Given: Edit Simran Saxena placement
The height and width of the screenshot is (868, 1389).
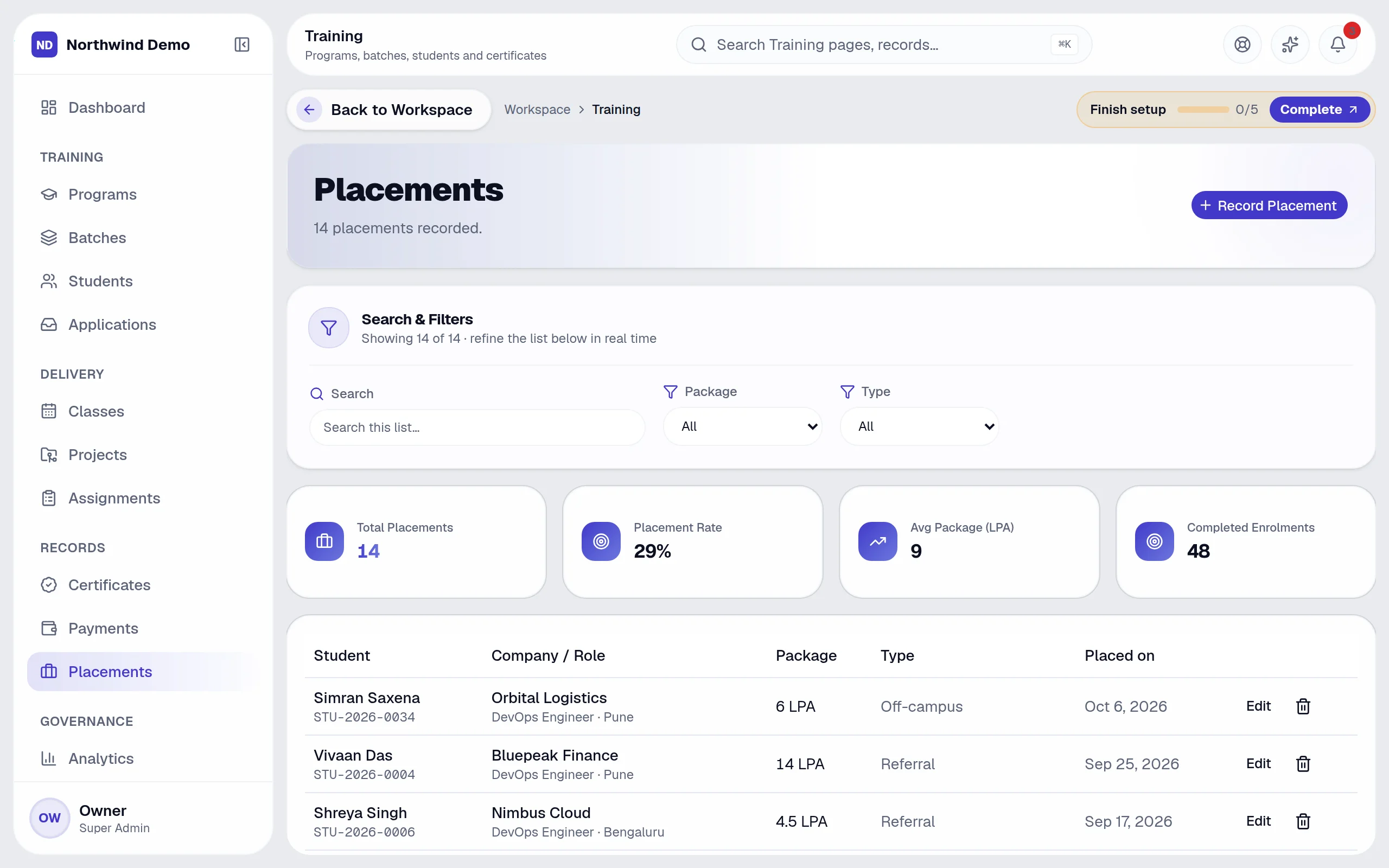Looking at the screenshot, I should click(1258, 706).
